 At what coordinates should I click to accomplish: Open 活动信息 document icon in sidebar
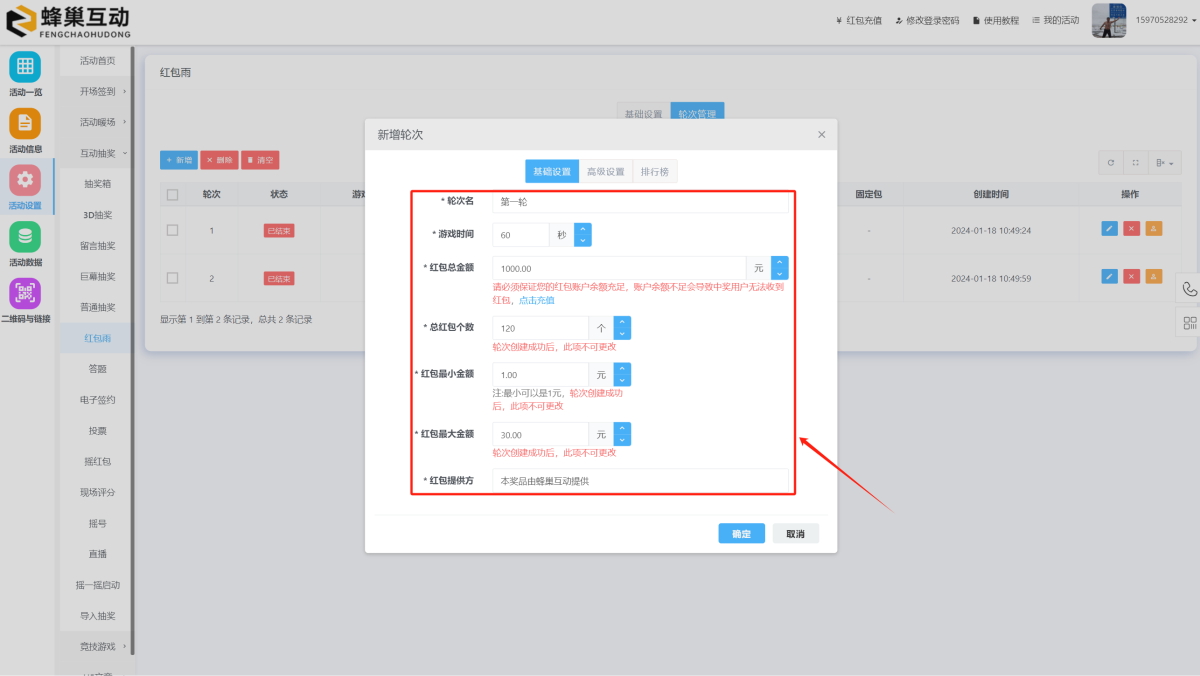click(x=25, y=124)
